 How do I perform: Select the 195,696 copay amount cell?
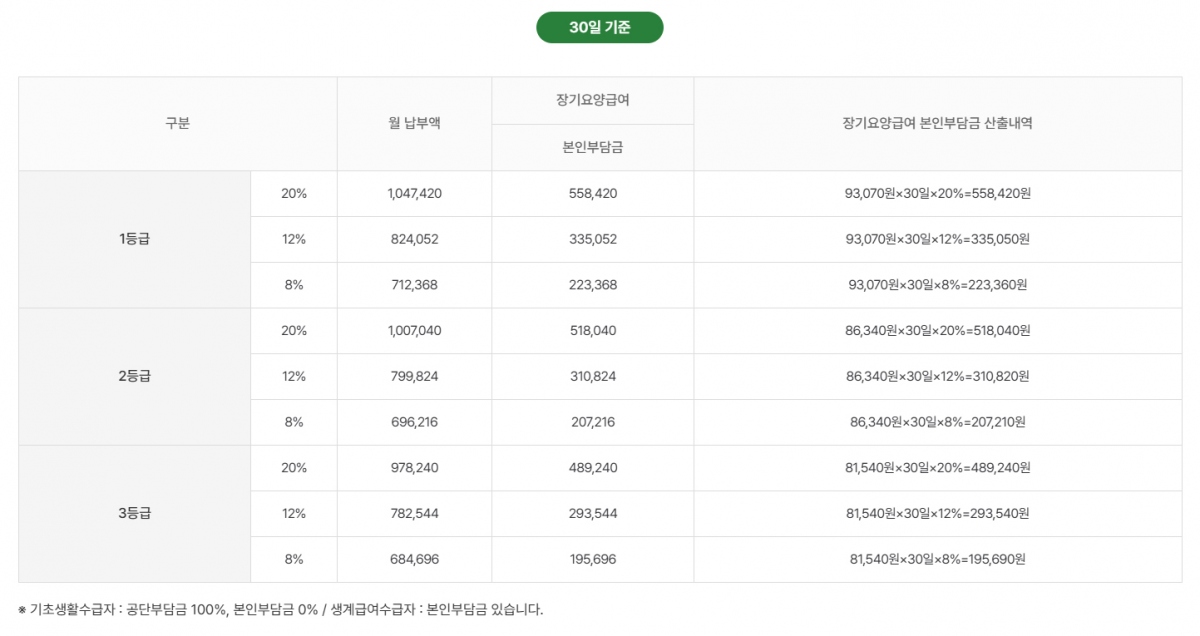[x=592, y=560]
